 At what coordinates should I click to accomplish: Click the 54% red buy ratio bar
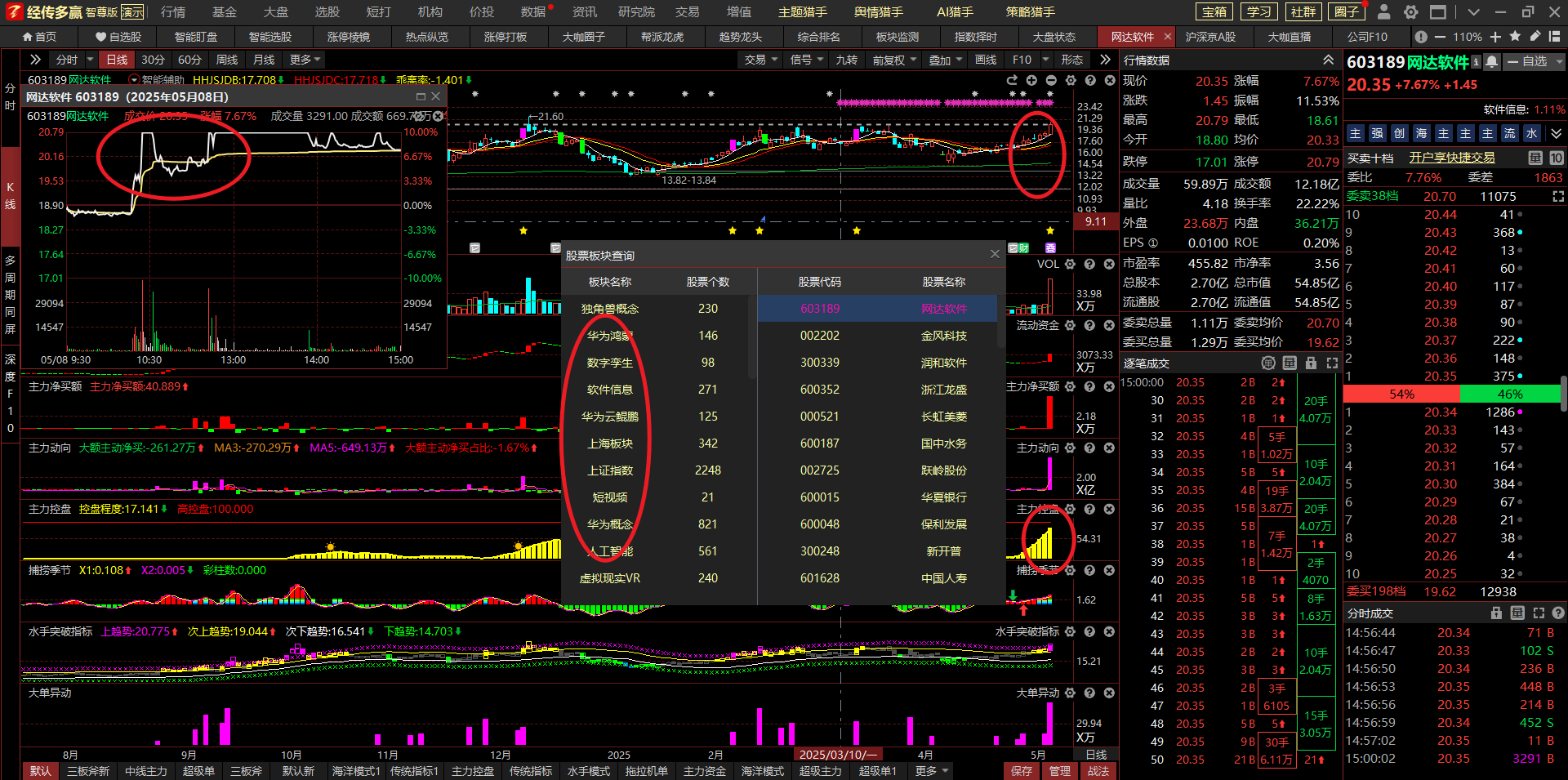tap(1401, 394)
